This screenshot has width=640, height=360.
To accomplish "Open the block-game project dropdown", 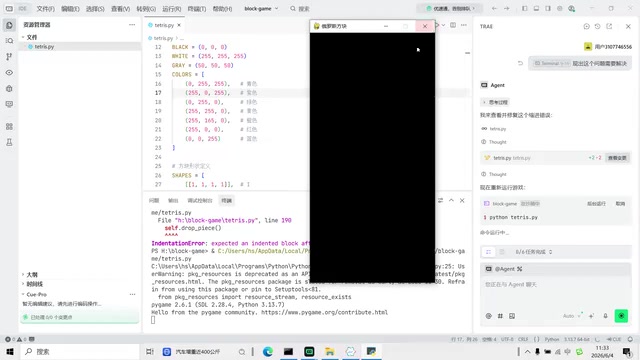I will 261,9.
